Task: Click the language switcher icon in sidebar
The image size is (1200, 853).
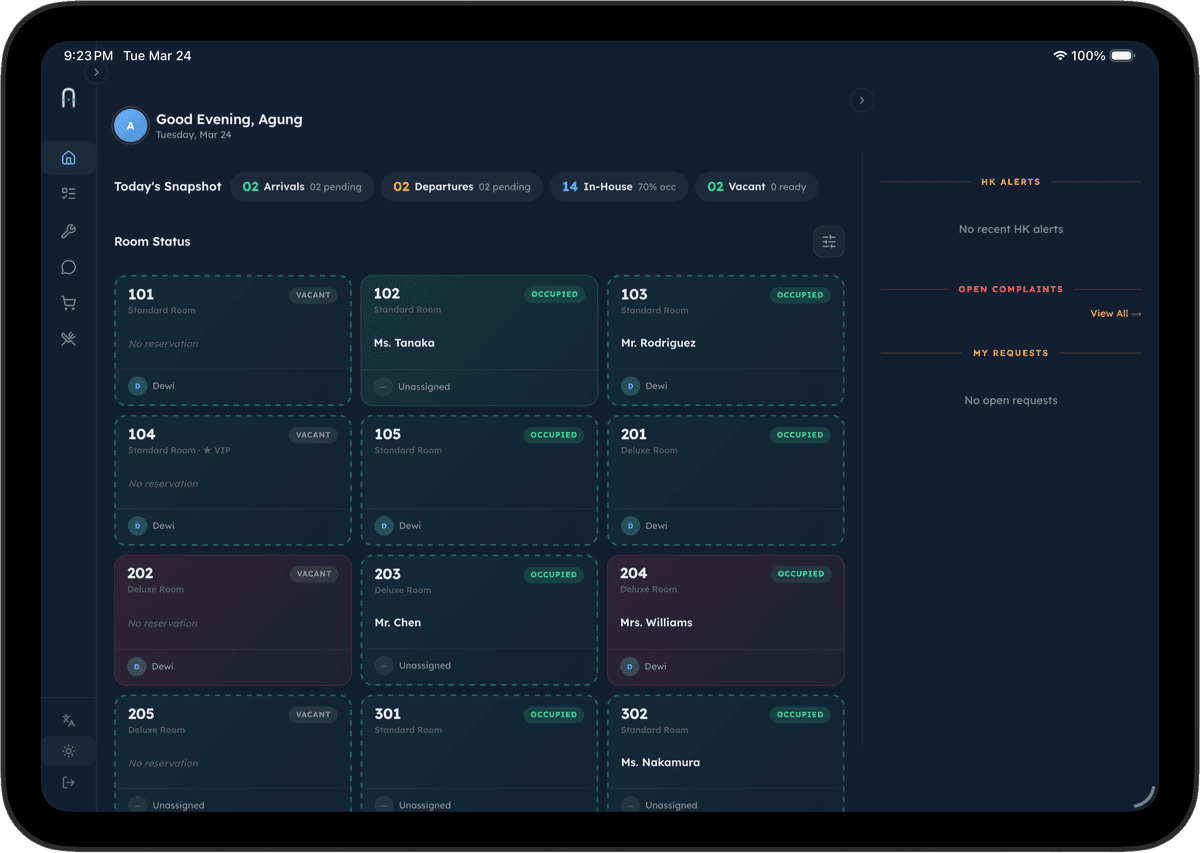Action: click(68, 720)
